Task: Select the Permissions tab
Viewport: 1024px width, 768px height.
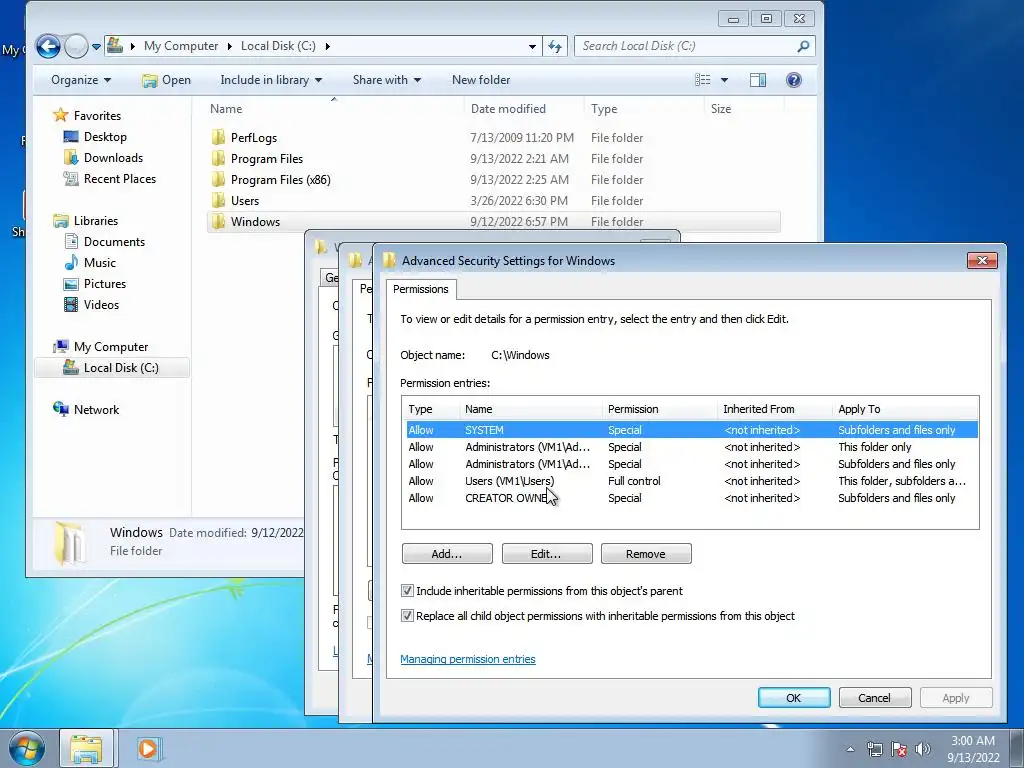Action: click(x=421, y=289)
